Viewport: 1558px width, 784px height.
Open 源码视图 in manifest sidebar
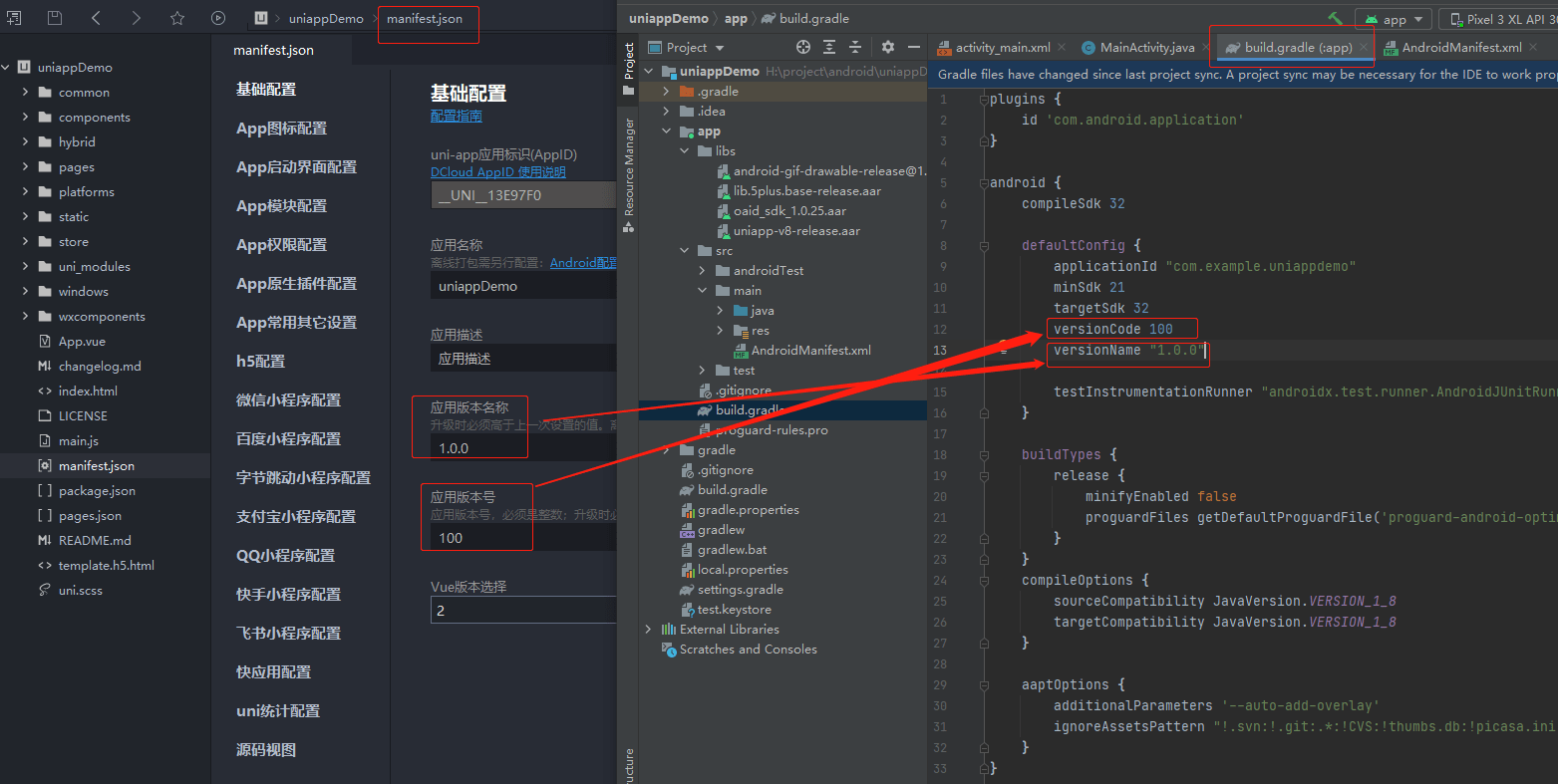266,750
